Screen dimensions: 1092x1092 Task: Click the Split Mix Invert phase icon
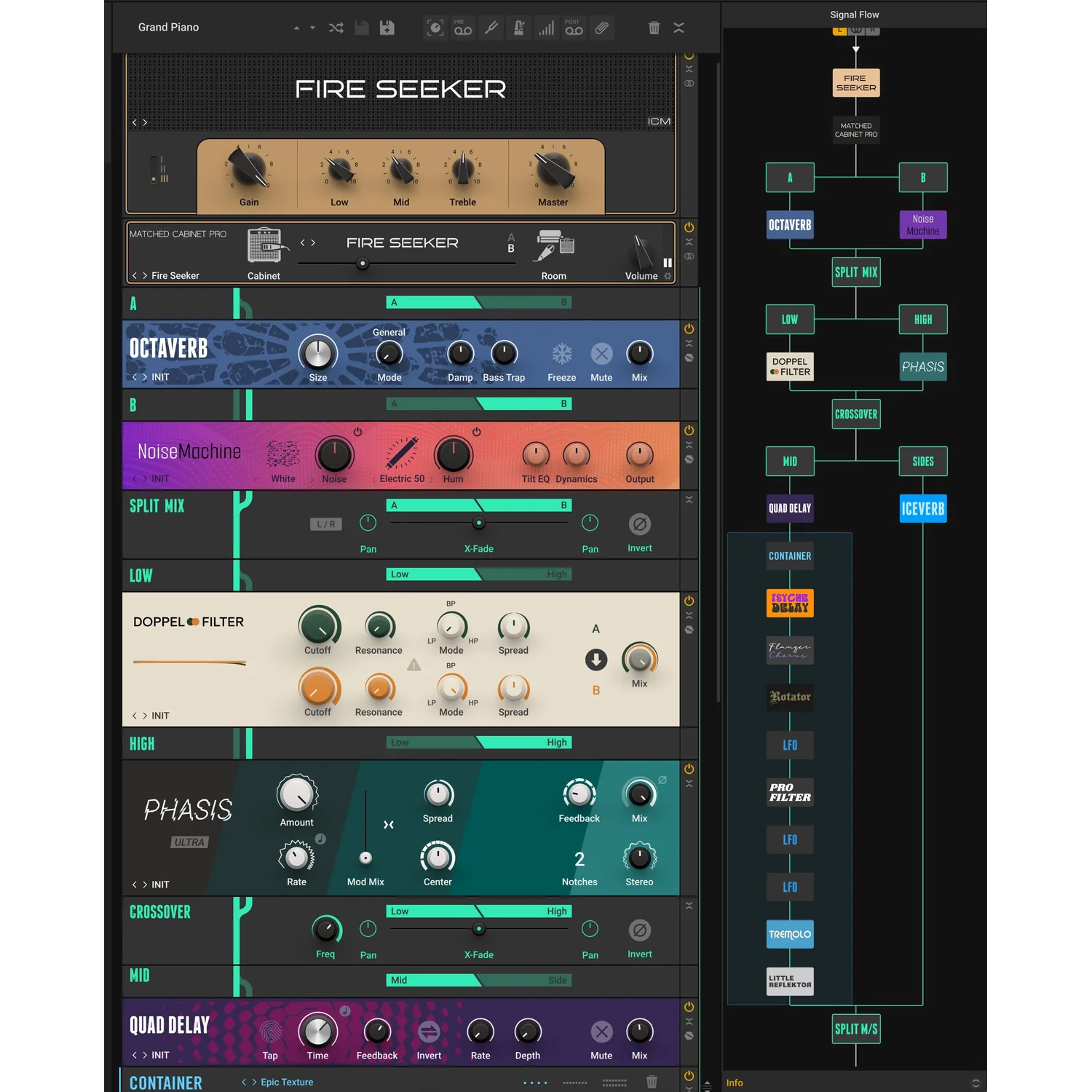pyautogui.click(x=639, y=524)
